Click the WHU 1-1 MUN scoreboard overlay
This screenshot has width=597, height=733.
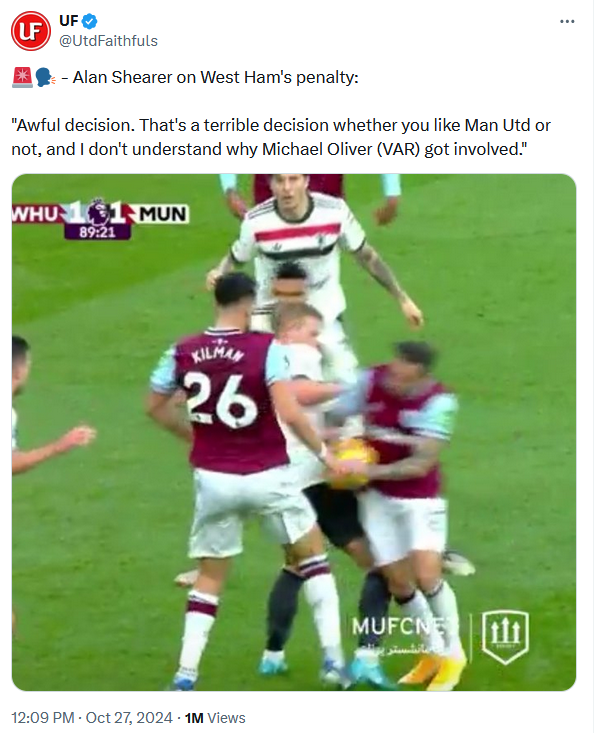(101, 219)
